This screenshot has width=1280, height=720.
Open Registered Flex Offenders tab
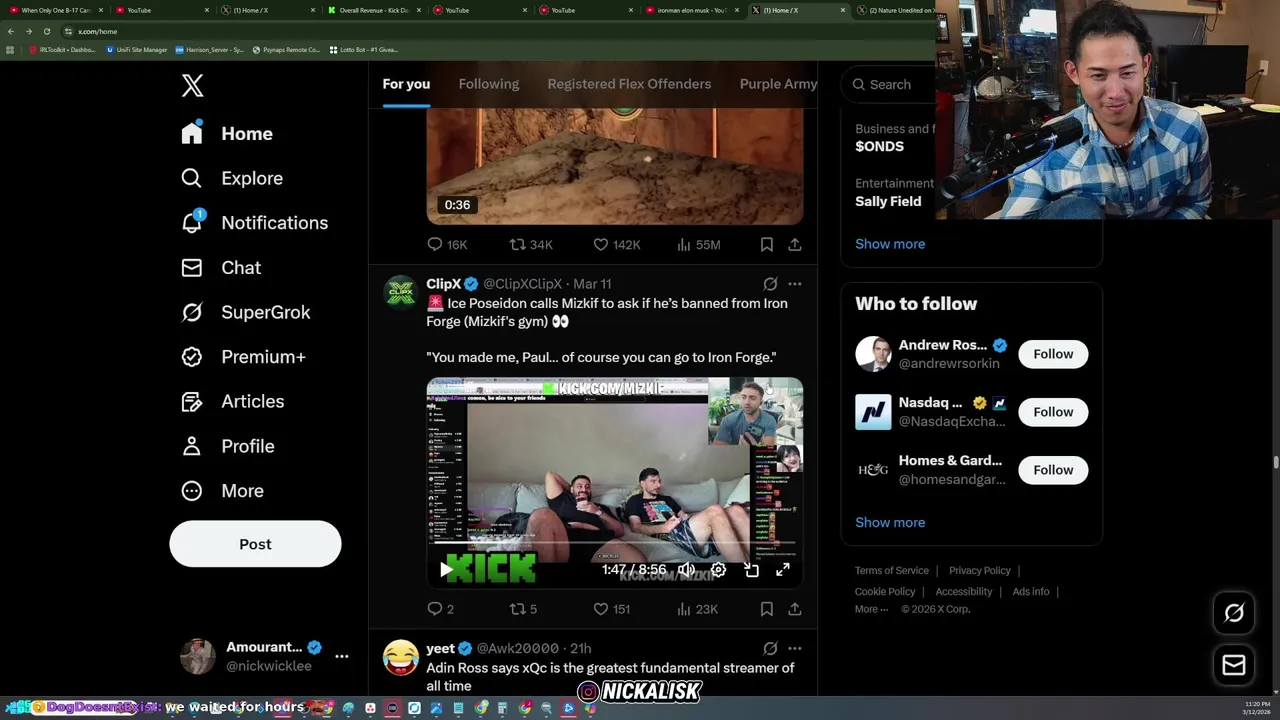[629, 84]
